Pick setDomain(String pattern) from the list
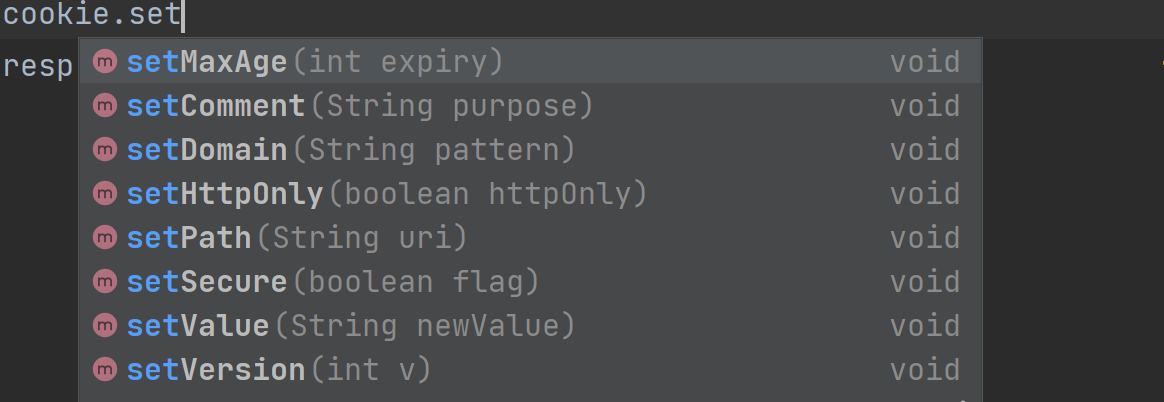The width and height of the screenshot is (1164, 402). 531,150
